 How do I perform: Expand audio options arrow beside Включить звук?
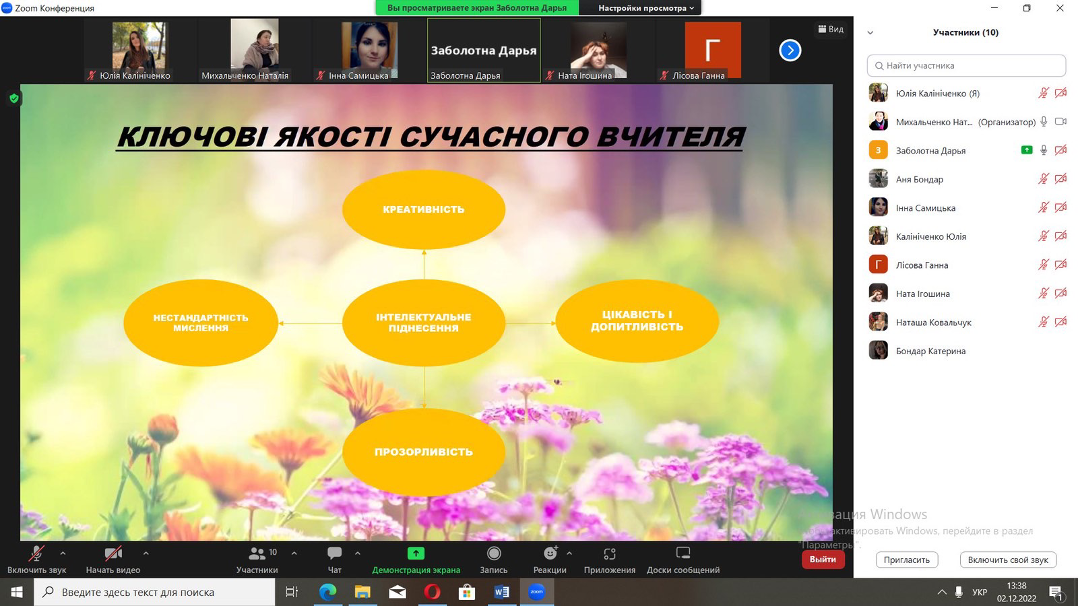tap(63, 553)
